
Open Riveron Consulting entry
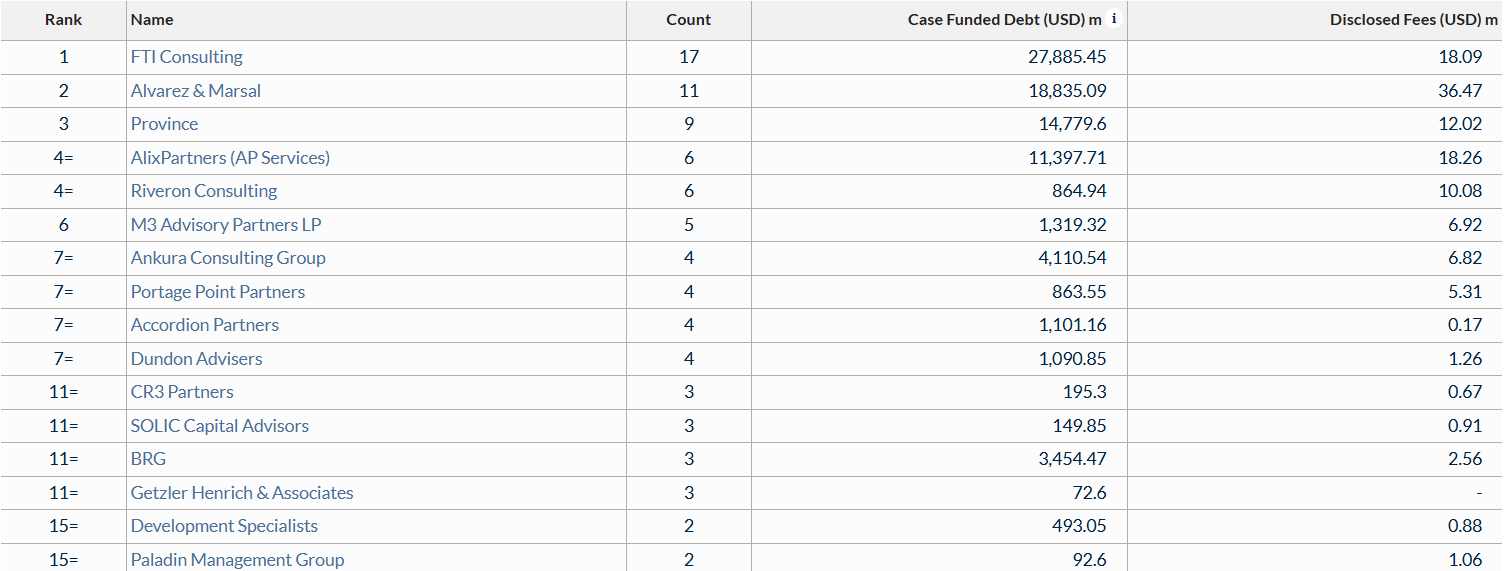(204, 191)
